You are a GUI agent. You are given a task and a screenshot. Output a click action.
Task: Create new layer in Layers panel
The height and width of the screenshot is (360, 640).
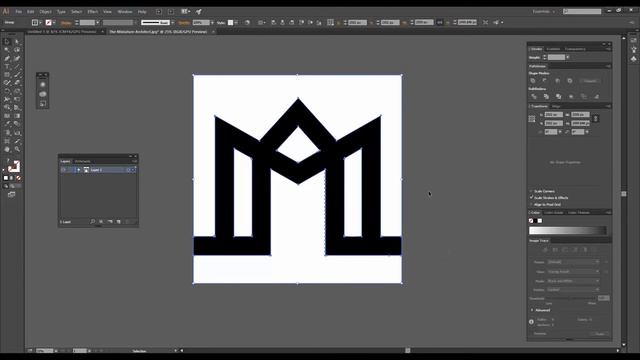119,222
